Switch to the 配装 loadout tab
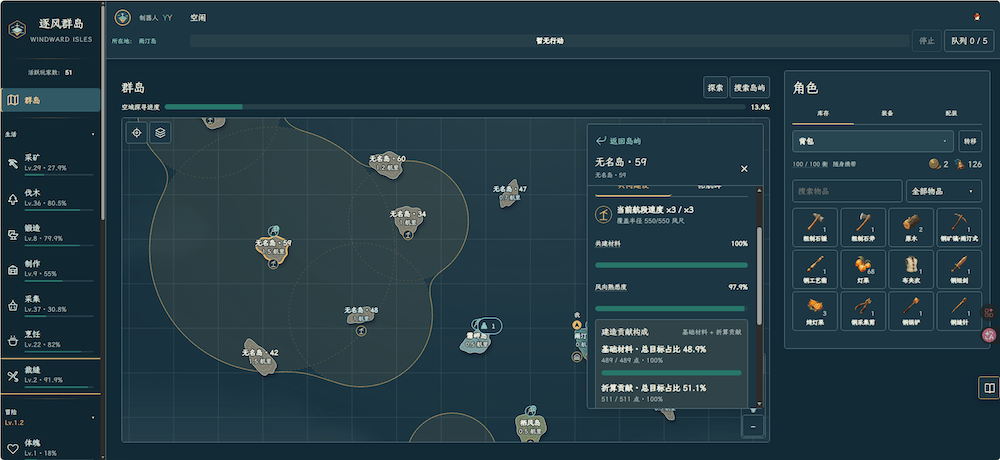1000x460 pixels. pyautogui.click(x=950, y=113)
